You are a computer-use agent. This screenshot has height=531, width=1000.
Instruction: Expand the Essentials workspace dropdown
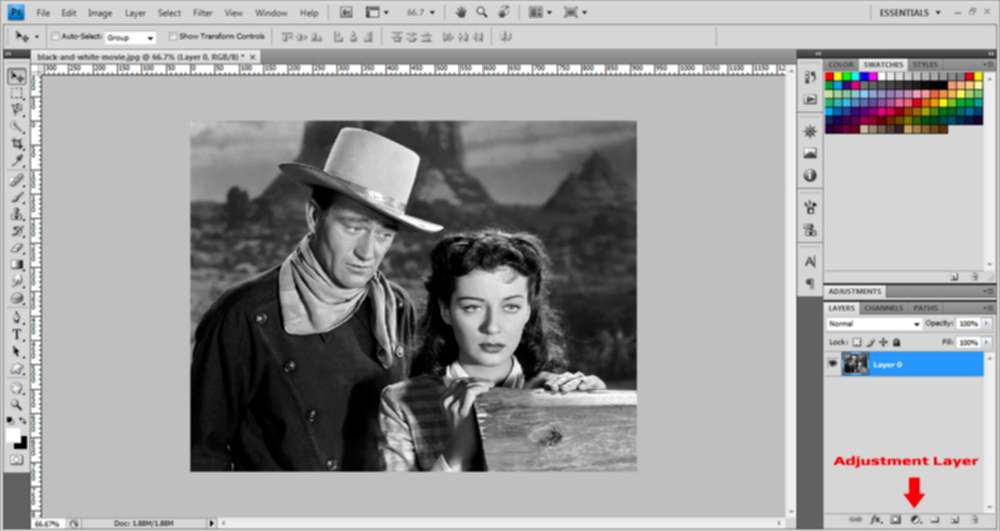[909, 12]
